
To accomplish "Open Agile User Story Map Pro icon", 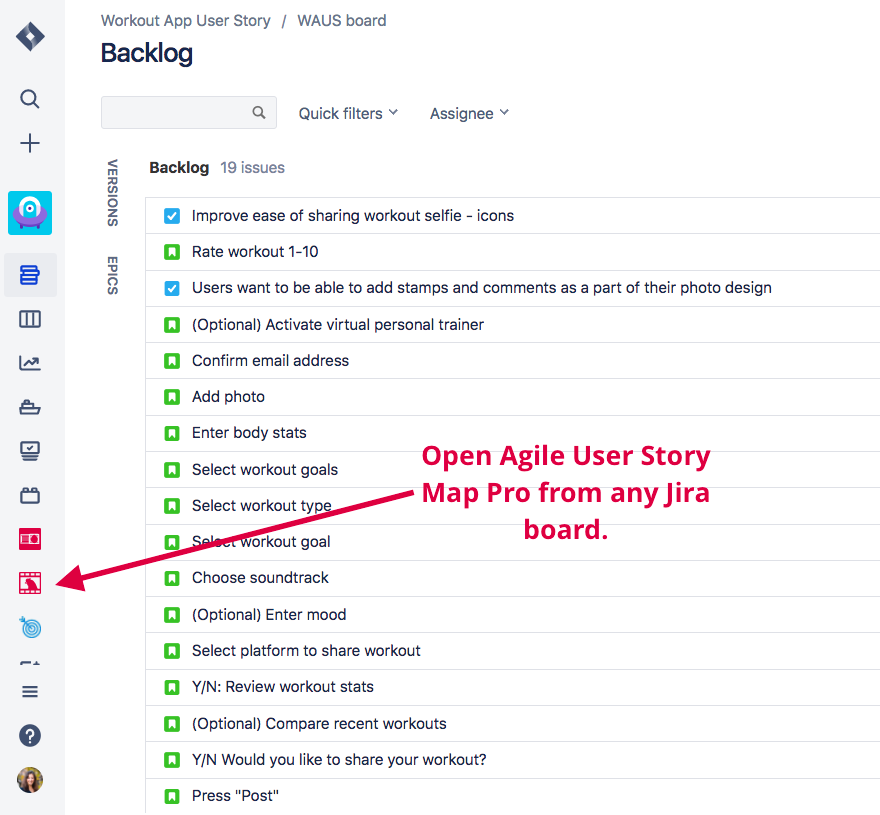I will pos(30,583).
